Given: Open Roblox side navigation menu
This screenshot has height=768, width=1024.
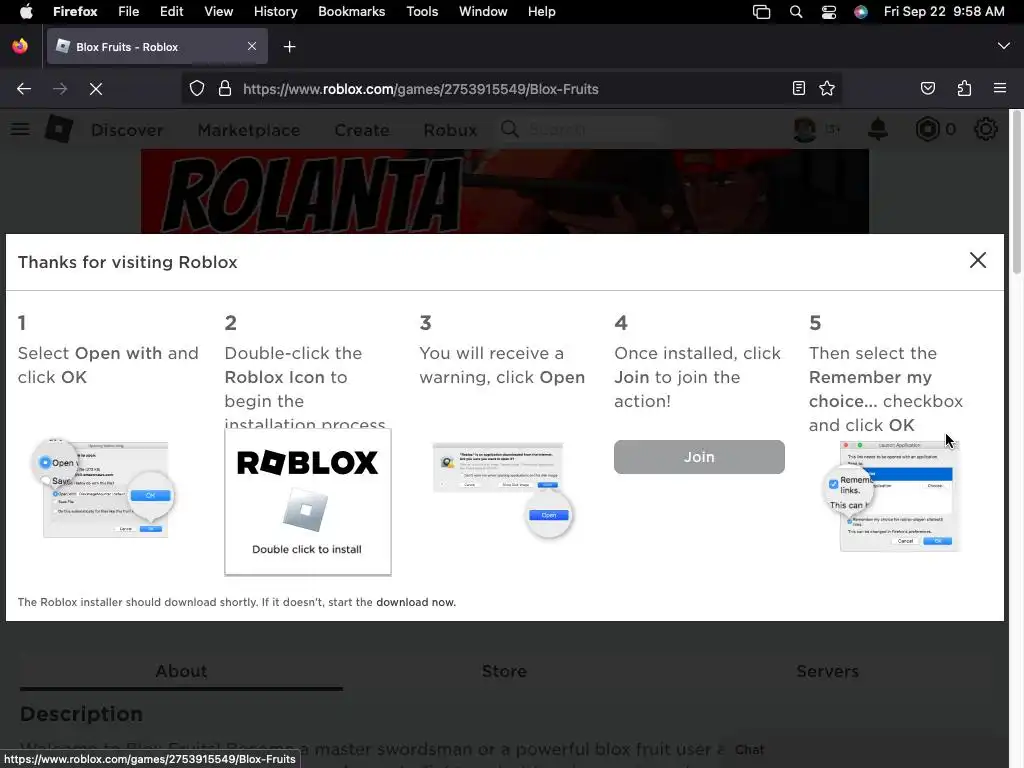Looking at the screenshot, I should coord(20,129).
